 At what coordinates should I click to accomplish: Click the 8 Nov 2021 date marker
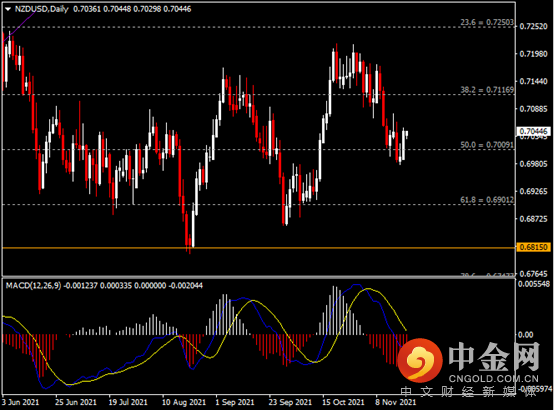pyautogui.click(x=396, y=402)
